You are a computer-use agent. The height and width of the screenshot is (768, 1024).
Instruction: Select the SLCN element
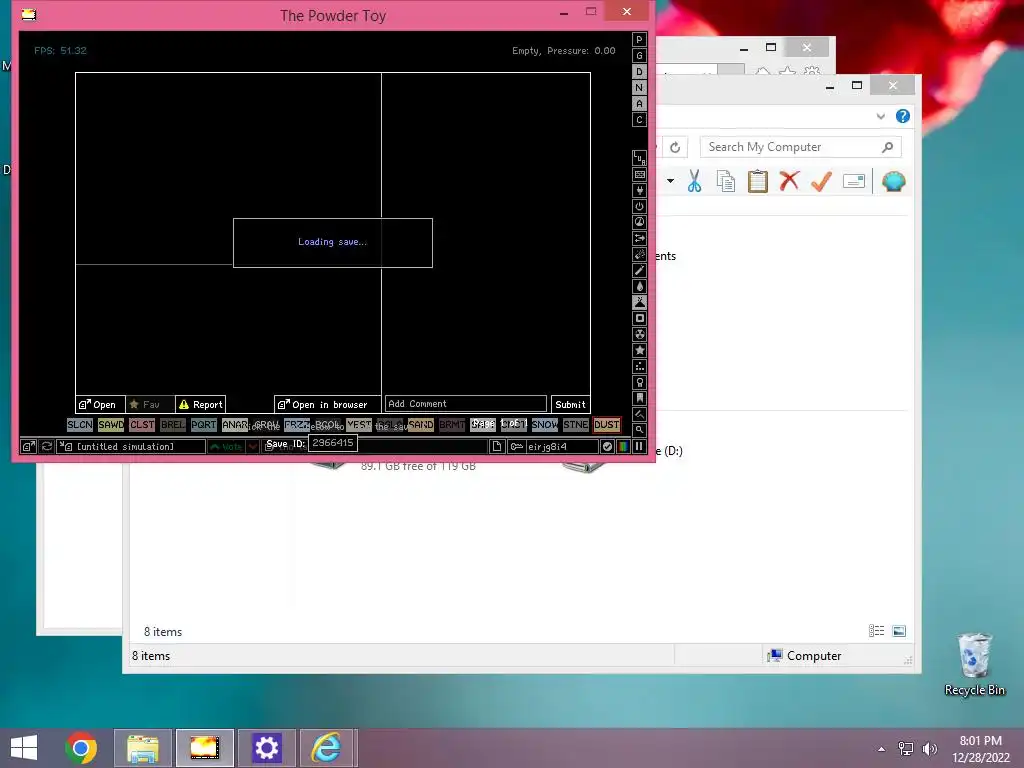coord(80,424)
